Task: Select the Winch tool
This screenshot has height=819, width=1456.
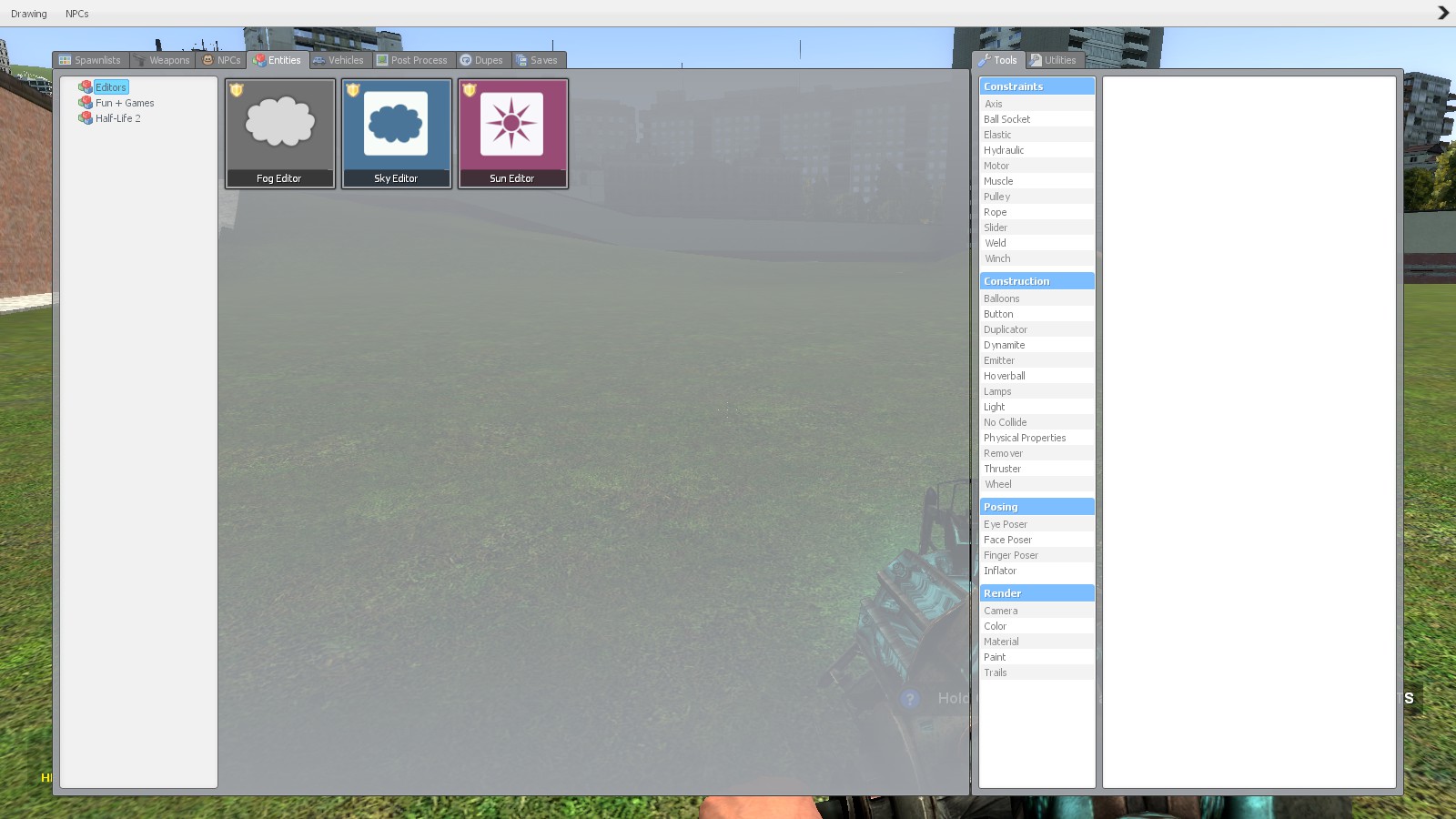Action: [x=1036, y=258]
